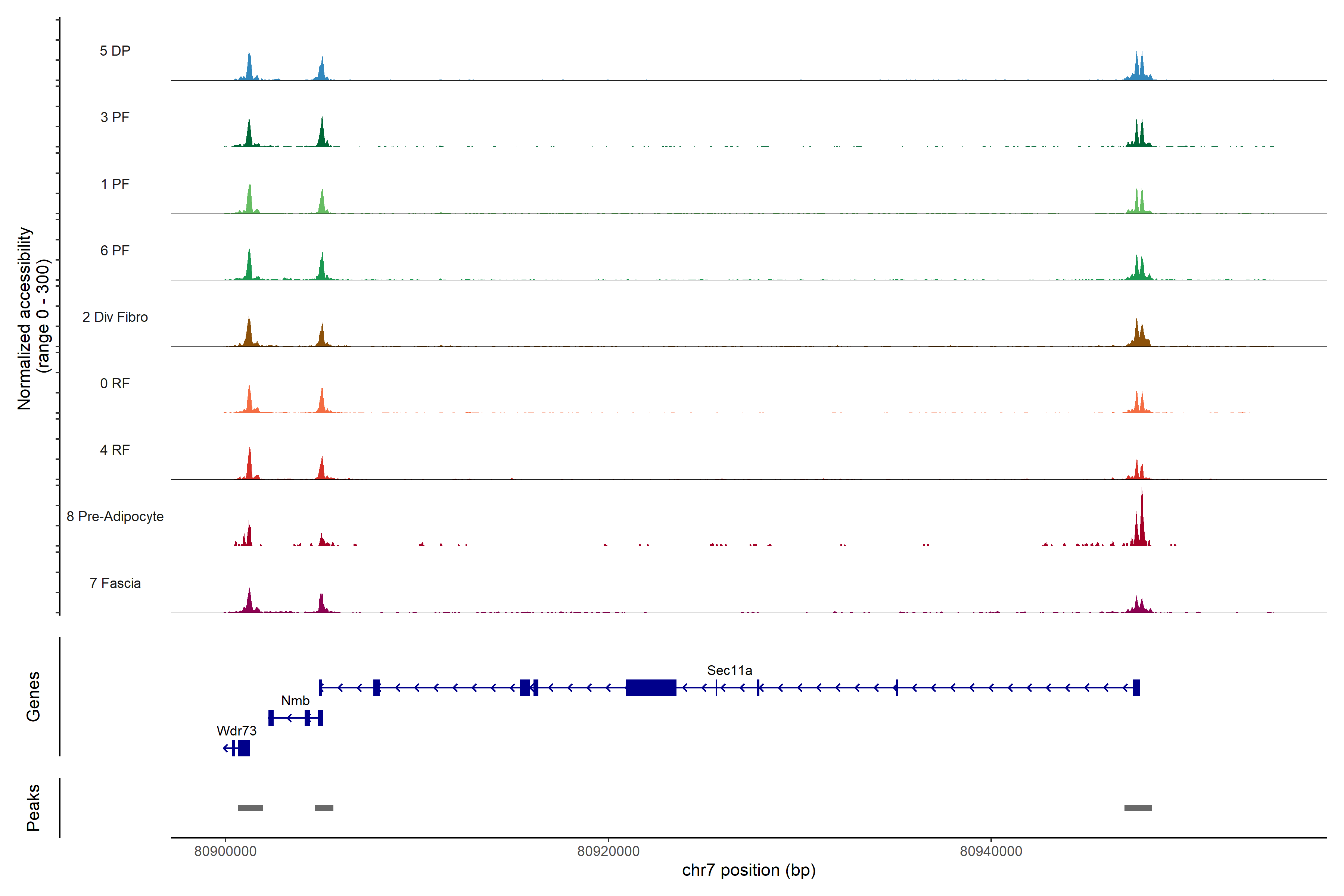Screen dimensions: 1344x896
Task: Click the Wdr73 exon block
Action: (244, 748)
